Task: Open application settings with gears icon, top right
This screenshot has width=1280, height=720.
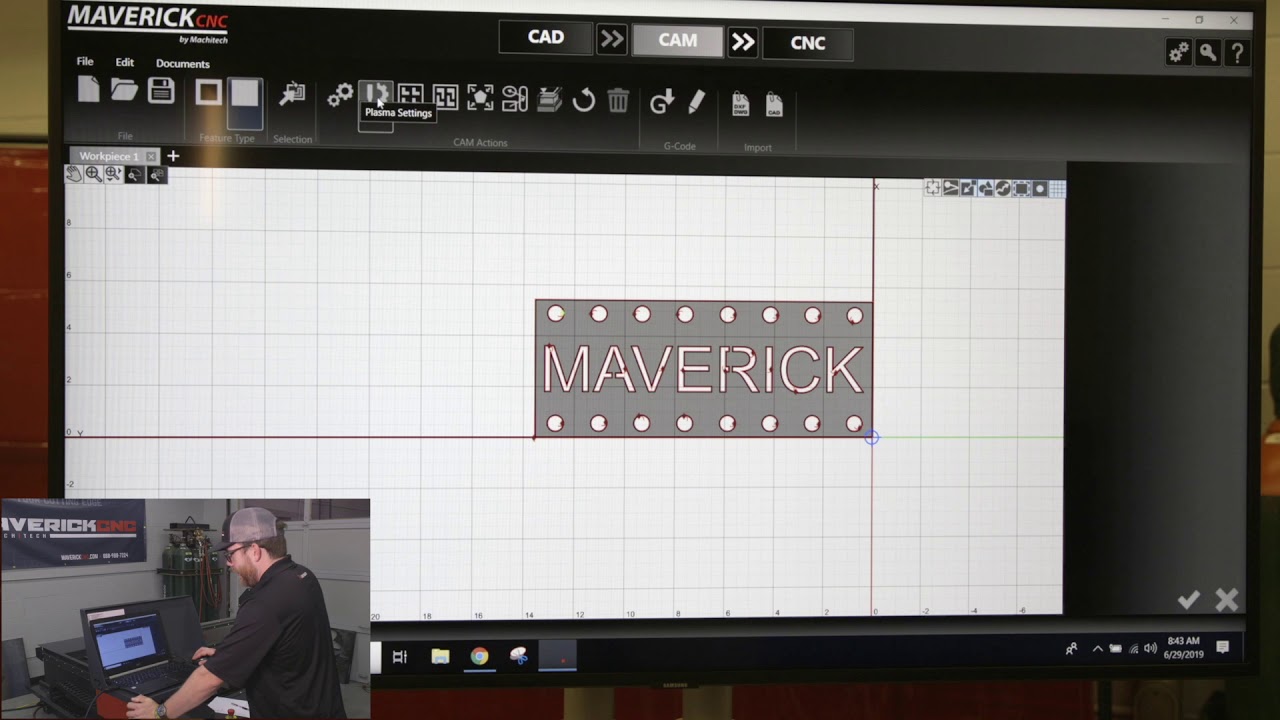Action: (x=1179, y=52)
